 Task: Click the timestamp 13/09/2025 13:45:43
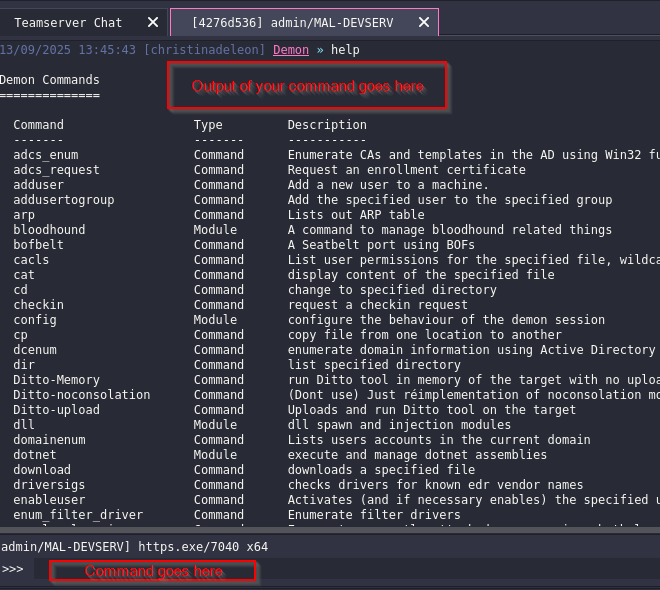pos(68,50)
